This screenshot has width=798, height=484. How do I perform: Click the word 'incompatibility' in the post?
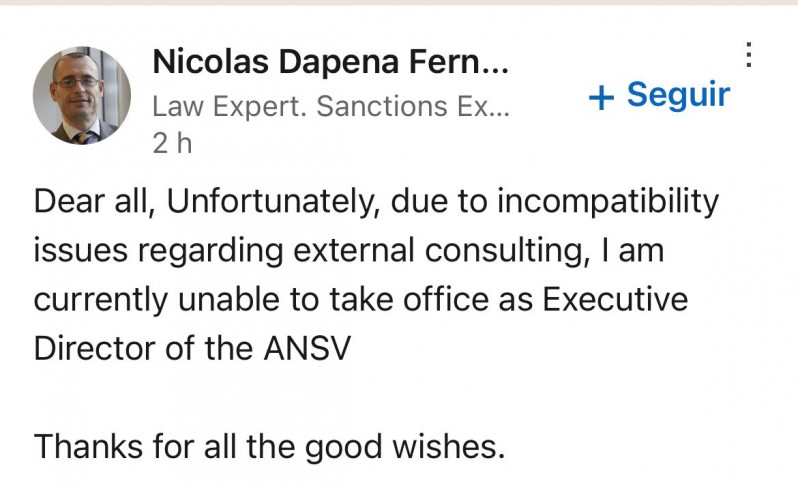607,202
